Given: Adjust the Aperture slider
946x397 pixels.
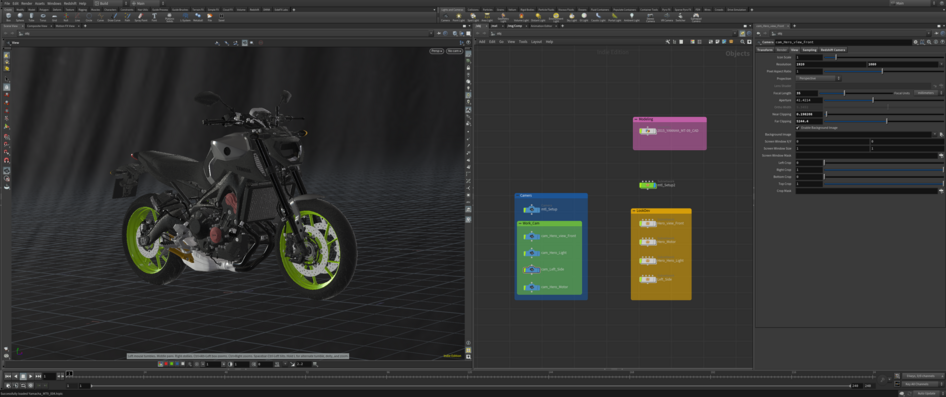Looking at the screenshot, I should click(x=884, y=100).
